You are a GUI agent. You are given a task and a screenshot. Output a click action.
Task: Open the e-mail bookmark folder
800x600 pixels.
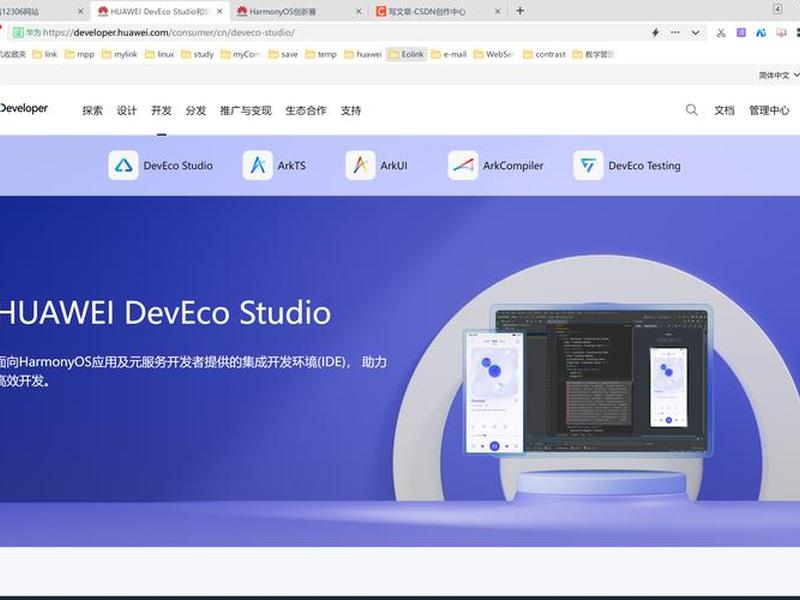pos(449,54)
